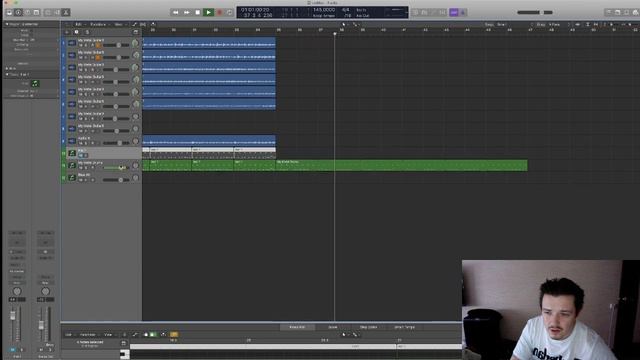Viewport: 640px width, 360px height.
Task: Open the media Browsers icon at top right
Action: pos(636,13)
